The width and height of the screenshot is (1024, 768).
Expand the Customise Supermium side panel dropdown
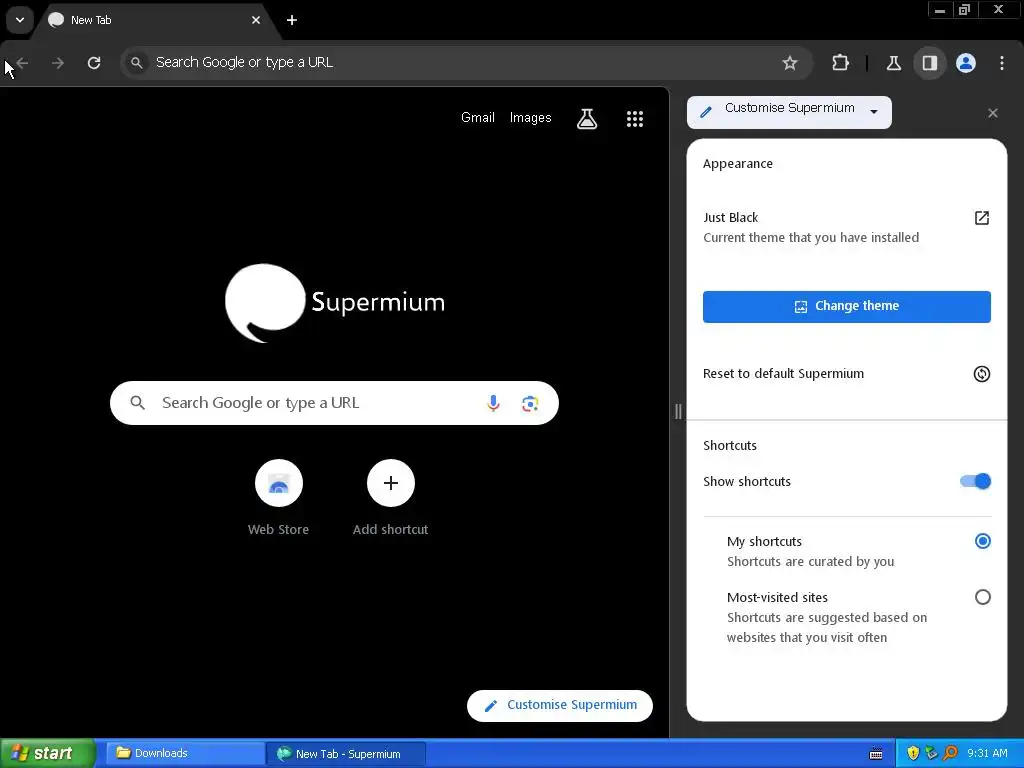[789, 112]
